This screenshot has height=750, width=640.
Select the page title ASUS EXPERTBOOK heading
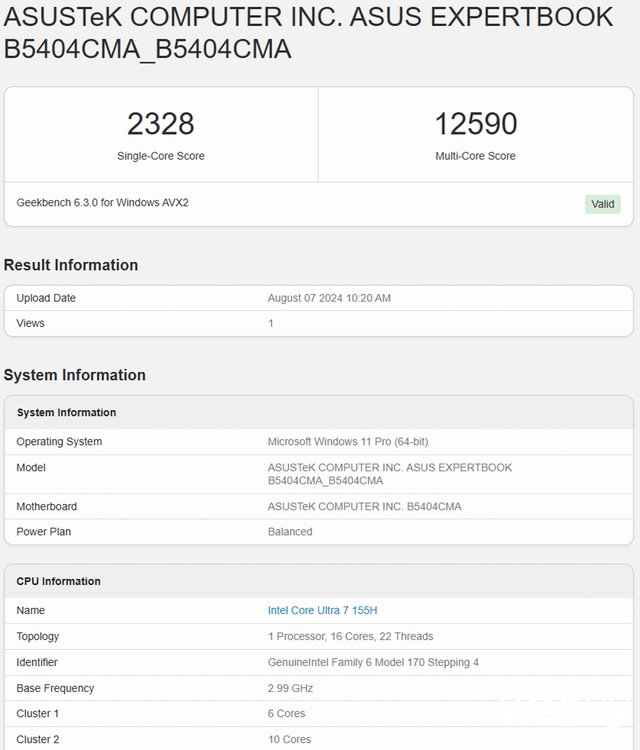click(308, 33)
